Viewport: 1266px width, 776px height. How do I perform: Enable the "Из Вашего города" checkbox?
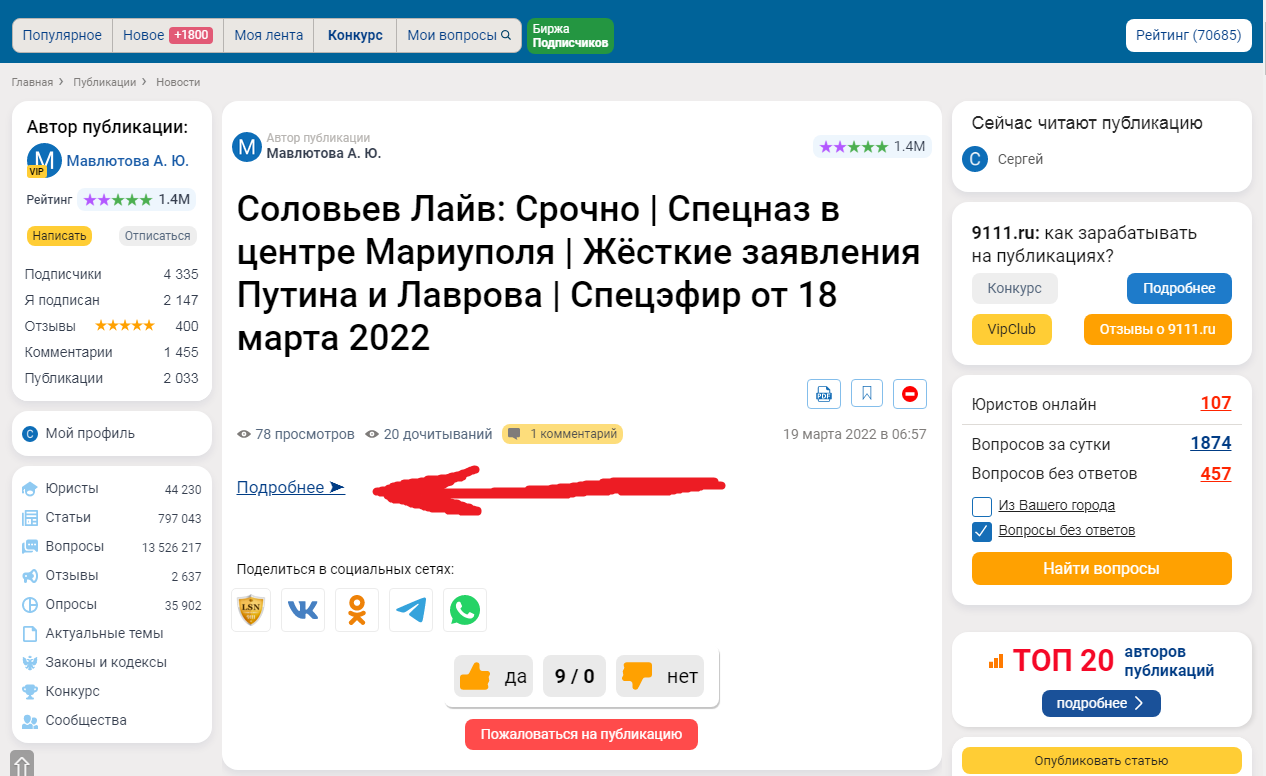tap(982, 506)
